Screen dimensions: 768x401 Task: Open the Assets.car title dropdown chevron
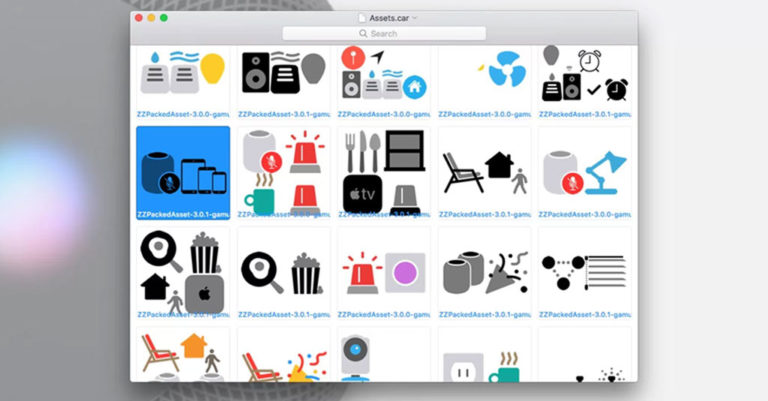pos(414,18)
